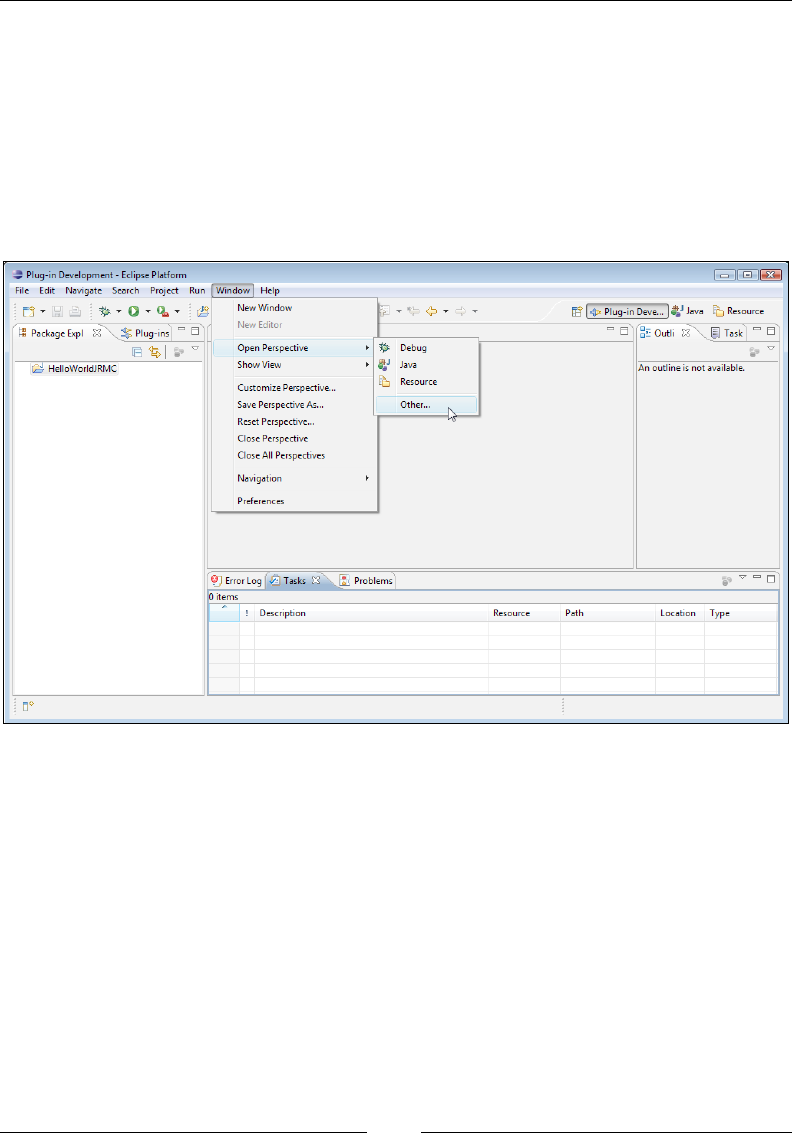Image resolution: width=792 pixels, height=1142 pixels.
Task: Open the Run menu
Action: pyautogui.click(x=197, y=291)
